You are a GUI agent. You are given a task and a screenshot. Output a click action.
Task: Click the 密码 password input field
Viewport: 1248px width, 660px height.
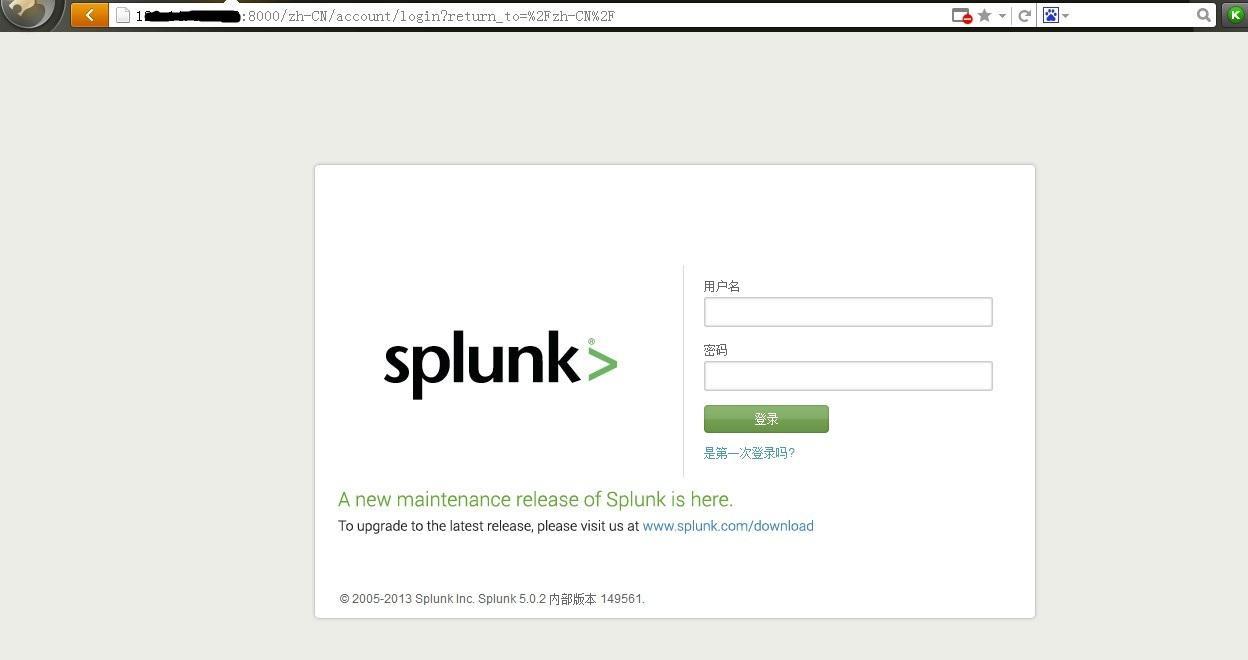pyautogui.click(x=848, y=376)
